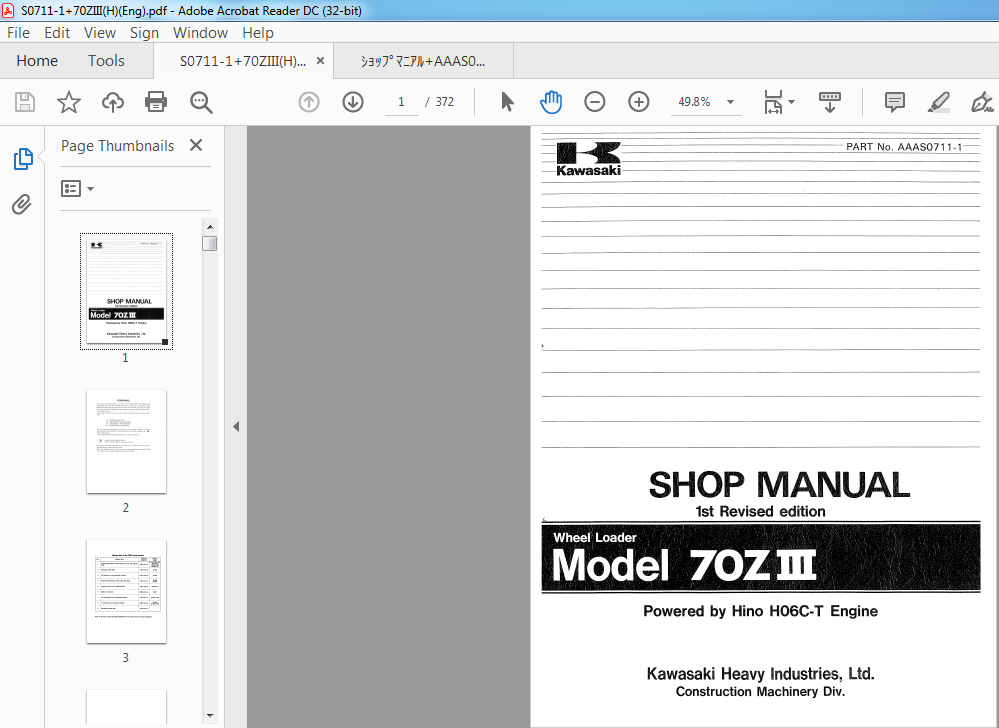Open the Sign menu
999x728 pixels.
point(145,32)
